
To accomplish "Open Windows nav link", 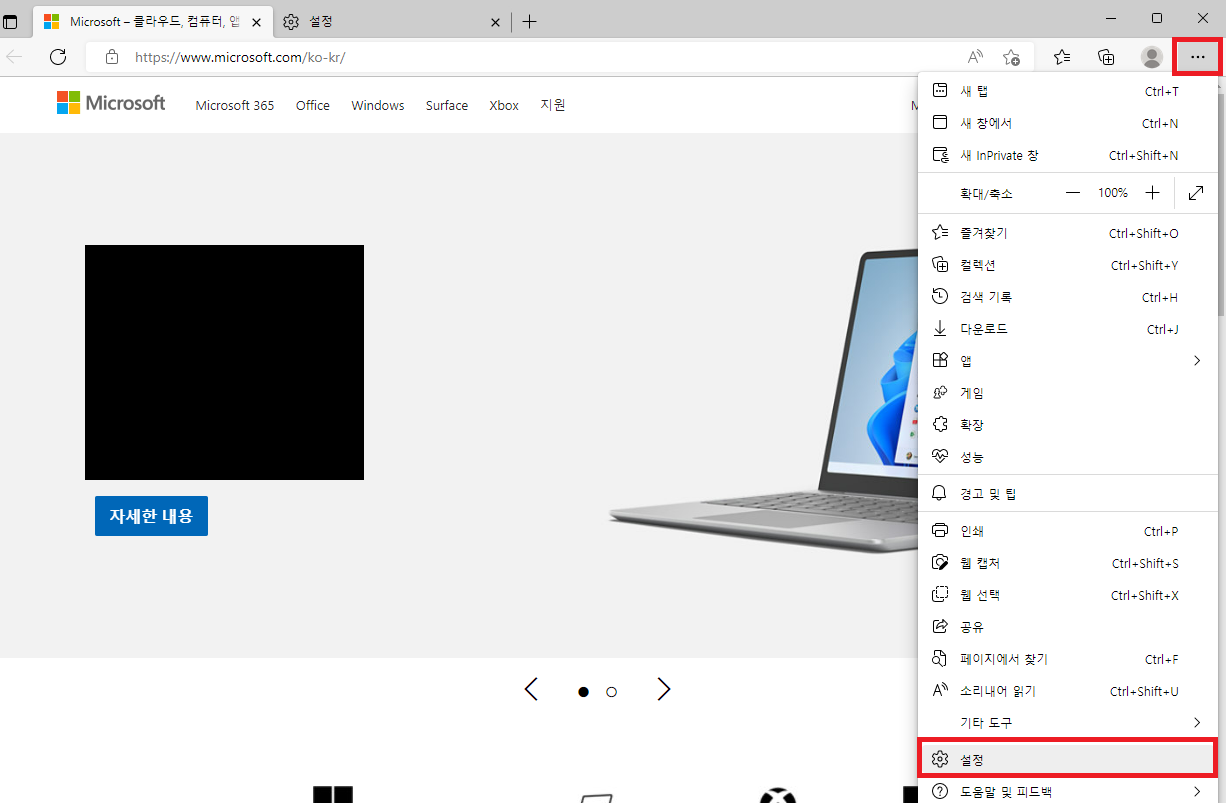I will pyautogui.click(x=378, y=105).
